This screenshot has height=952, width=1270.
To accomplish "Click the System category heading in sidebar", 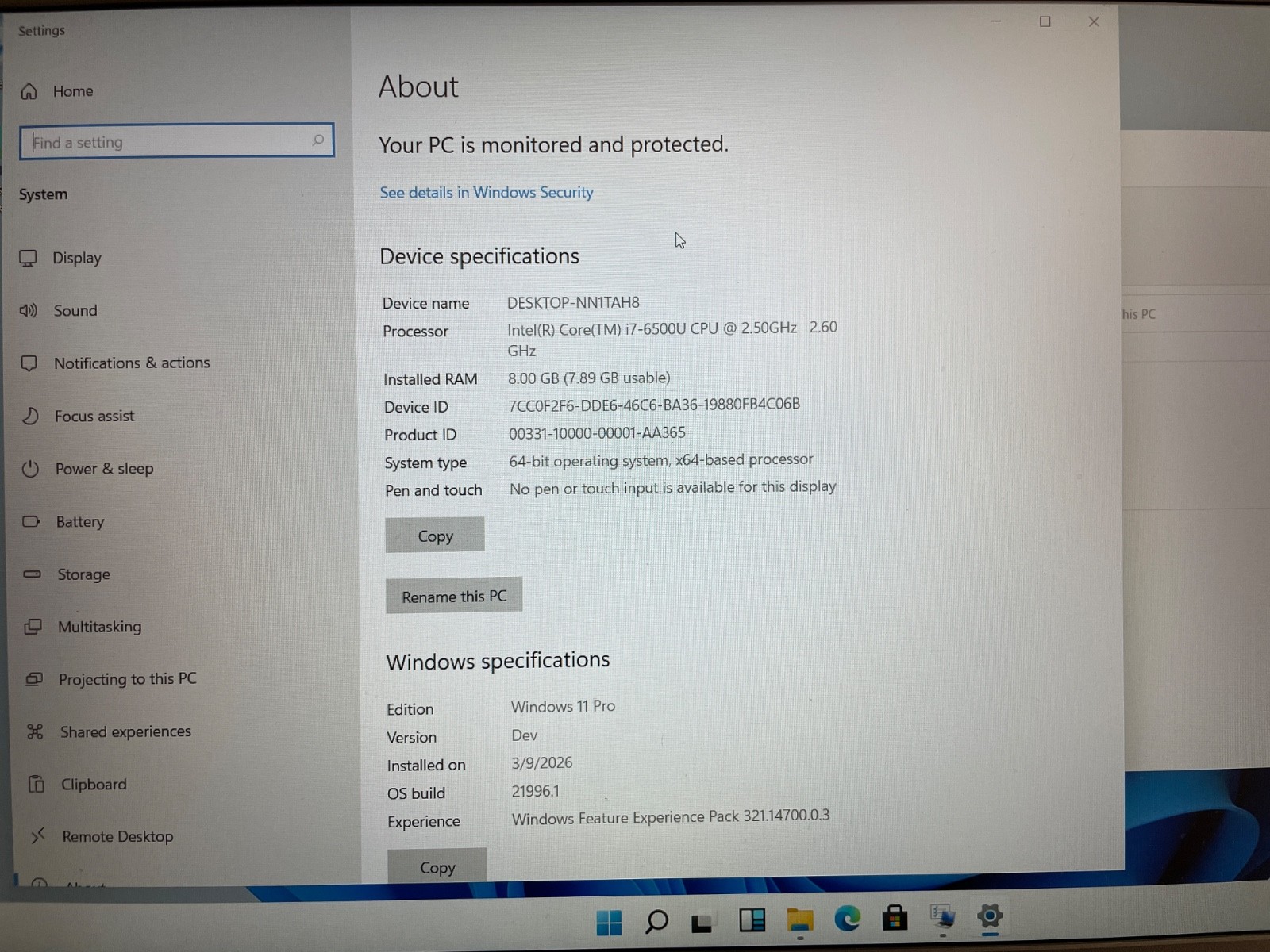I will click(43, 194).
